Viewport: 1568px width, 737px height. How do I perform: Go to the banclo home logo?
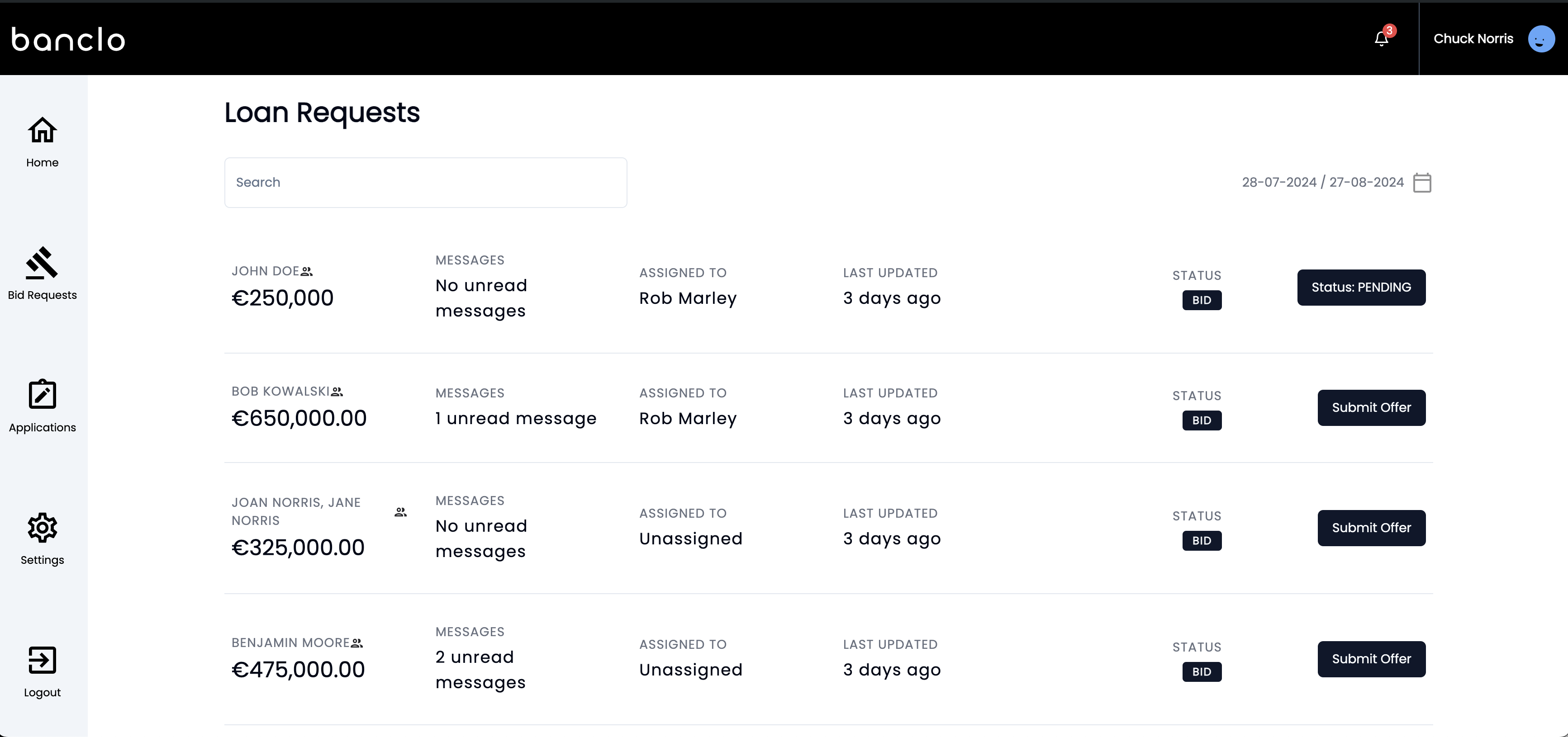[x=67, y=38]
